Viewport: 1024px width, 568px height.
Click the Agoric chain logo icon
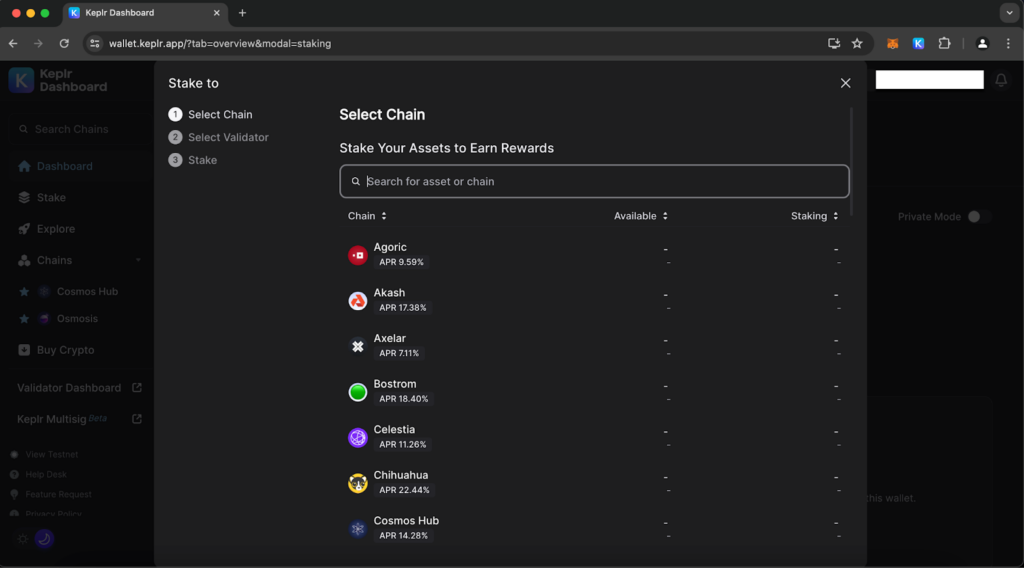pyautogui.click(x=357, y=255)
